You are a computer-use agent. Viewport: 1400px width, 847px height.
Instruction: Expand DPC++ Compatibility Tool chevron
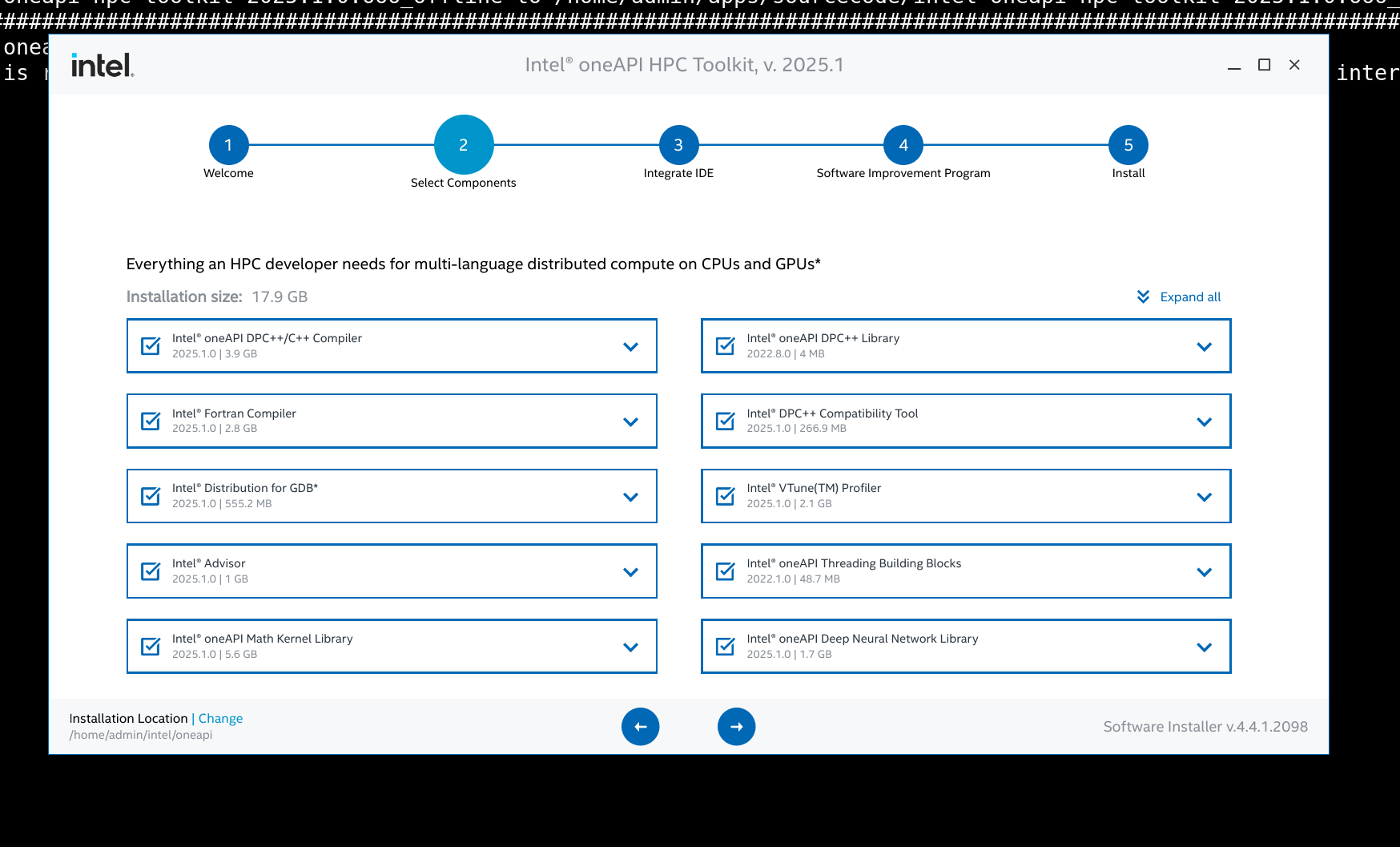click(1205, 422)
